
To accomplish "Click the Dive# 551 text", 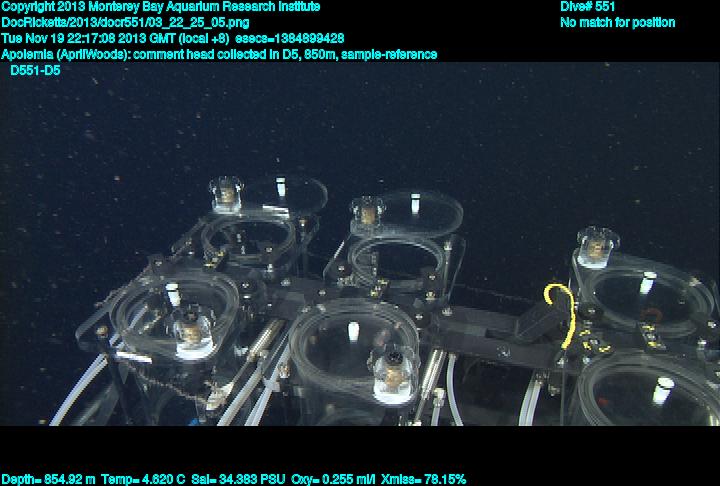I will pyautogui.click(x=587, y=7).
